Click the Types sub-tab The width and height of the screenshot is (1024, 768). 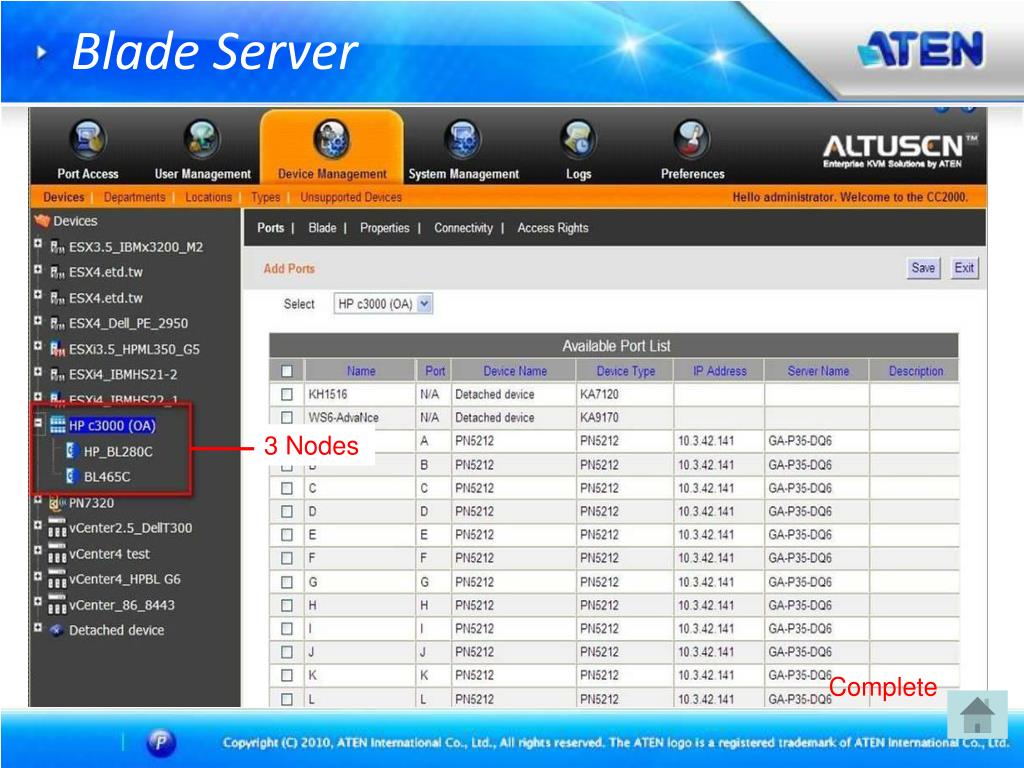coord(265,197)
